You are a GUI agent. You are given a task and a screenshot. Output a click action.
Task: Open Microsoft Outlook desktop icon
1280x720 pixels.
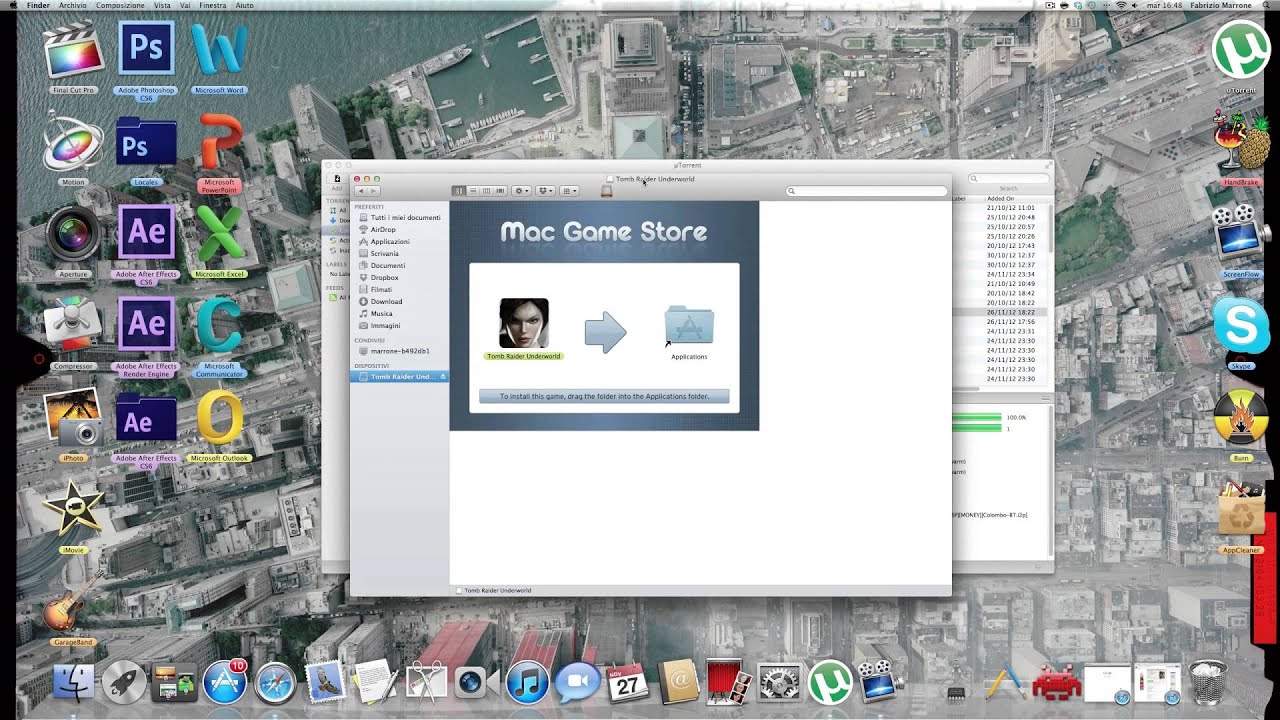(x=219, y=418)
